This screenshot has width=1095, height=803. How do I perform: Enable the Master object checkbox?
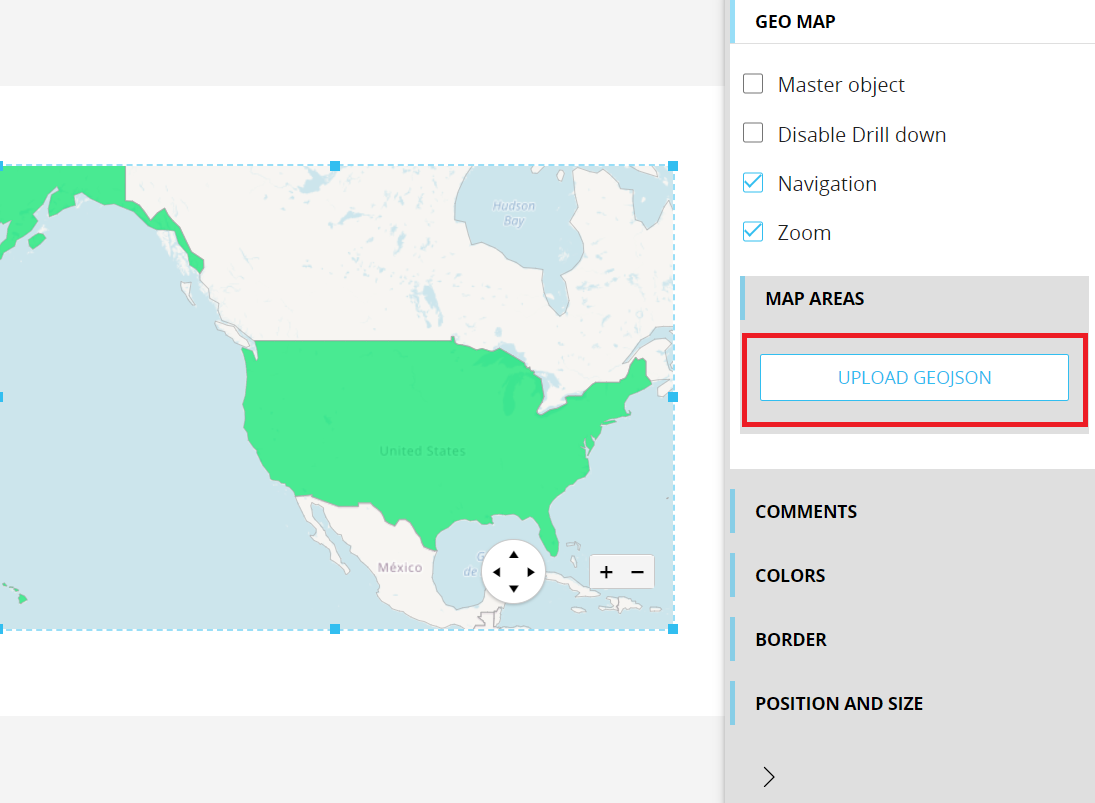(753, 84)
